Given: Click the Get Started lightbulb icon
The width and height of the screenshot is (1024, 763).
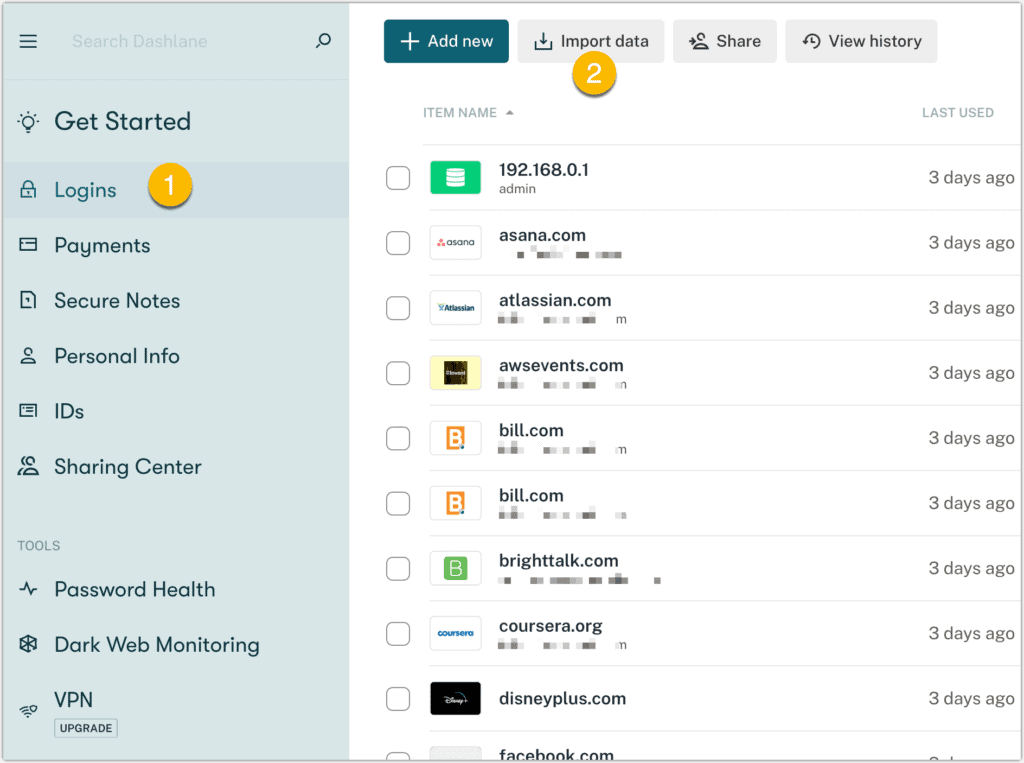Looking at the screenshot, I should point(28,122).
